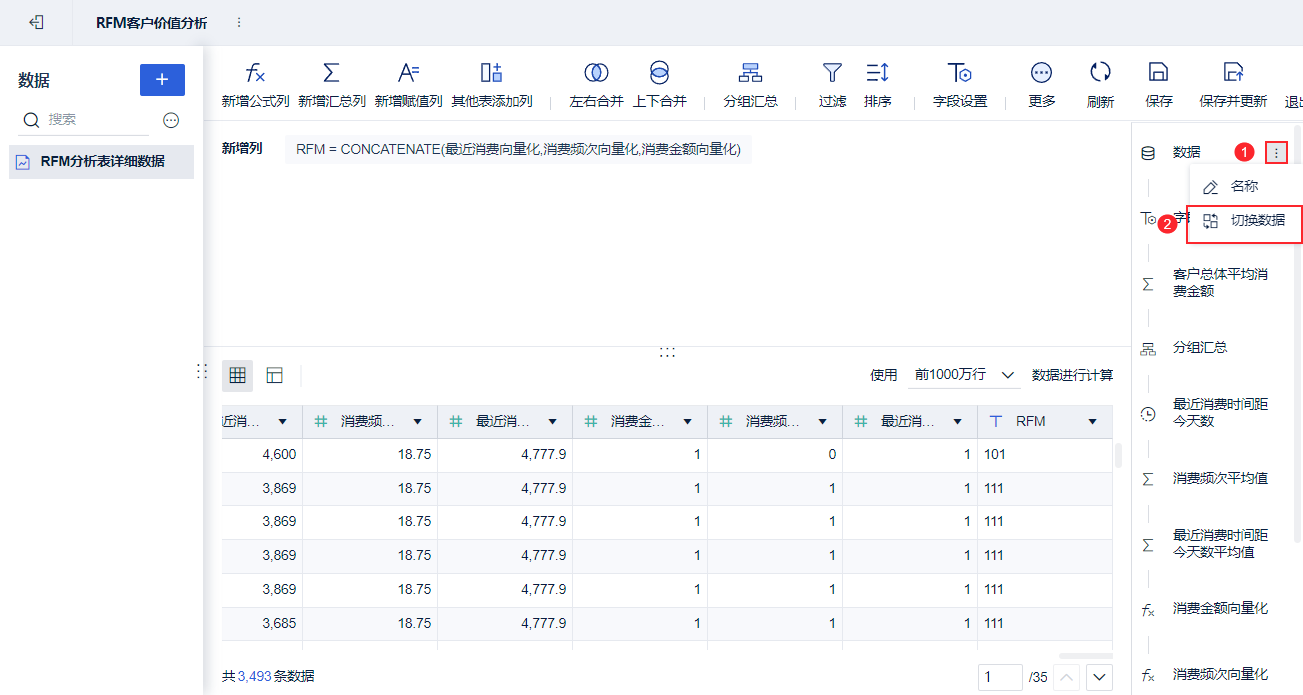Screen dimensions: 1303x695
Task: Switch to the alternate layout view toggle
Action: pos(275,375)
